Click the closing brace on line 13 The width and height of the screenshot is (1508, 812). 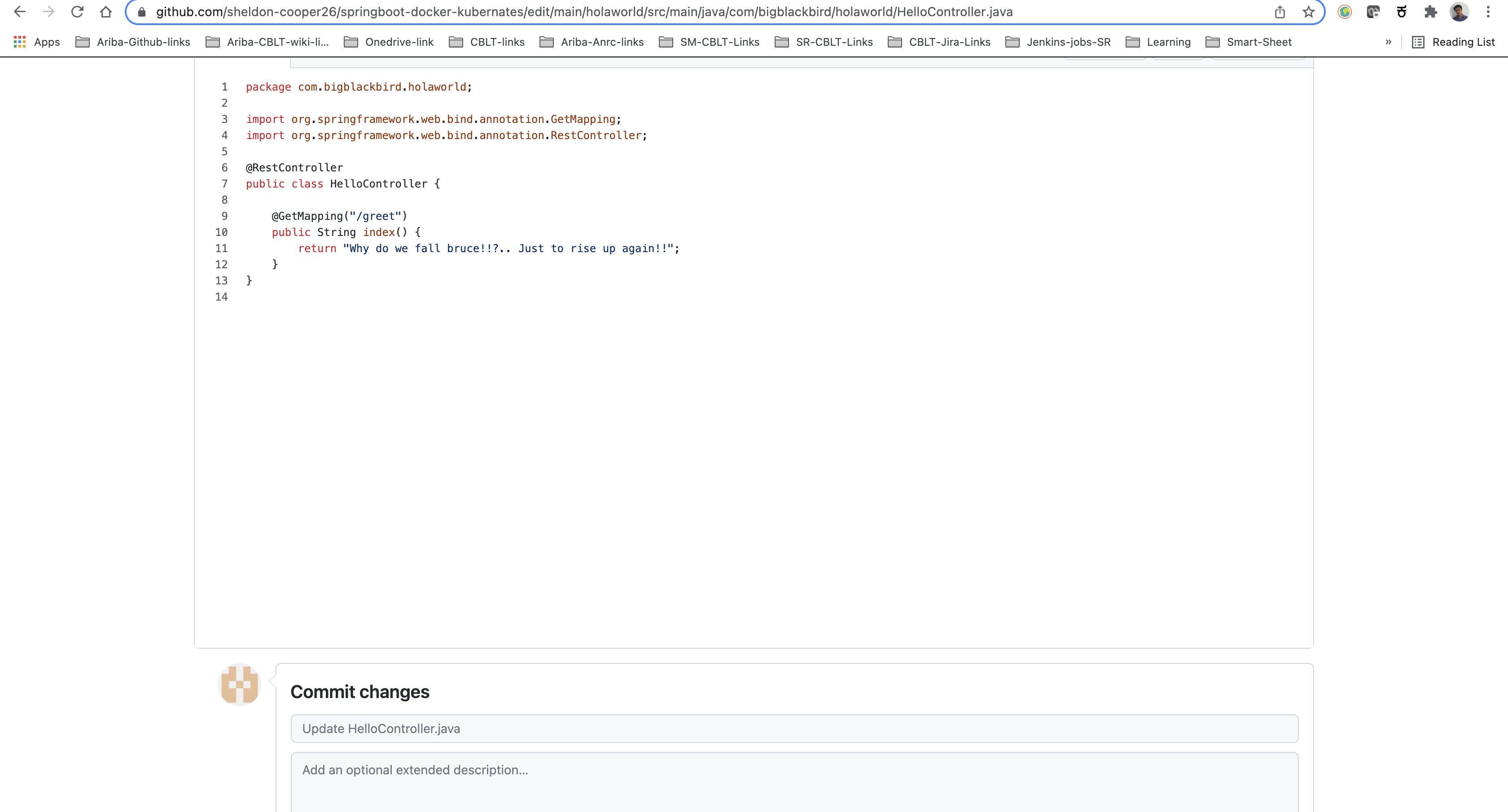[249, 281]
